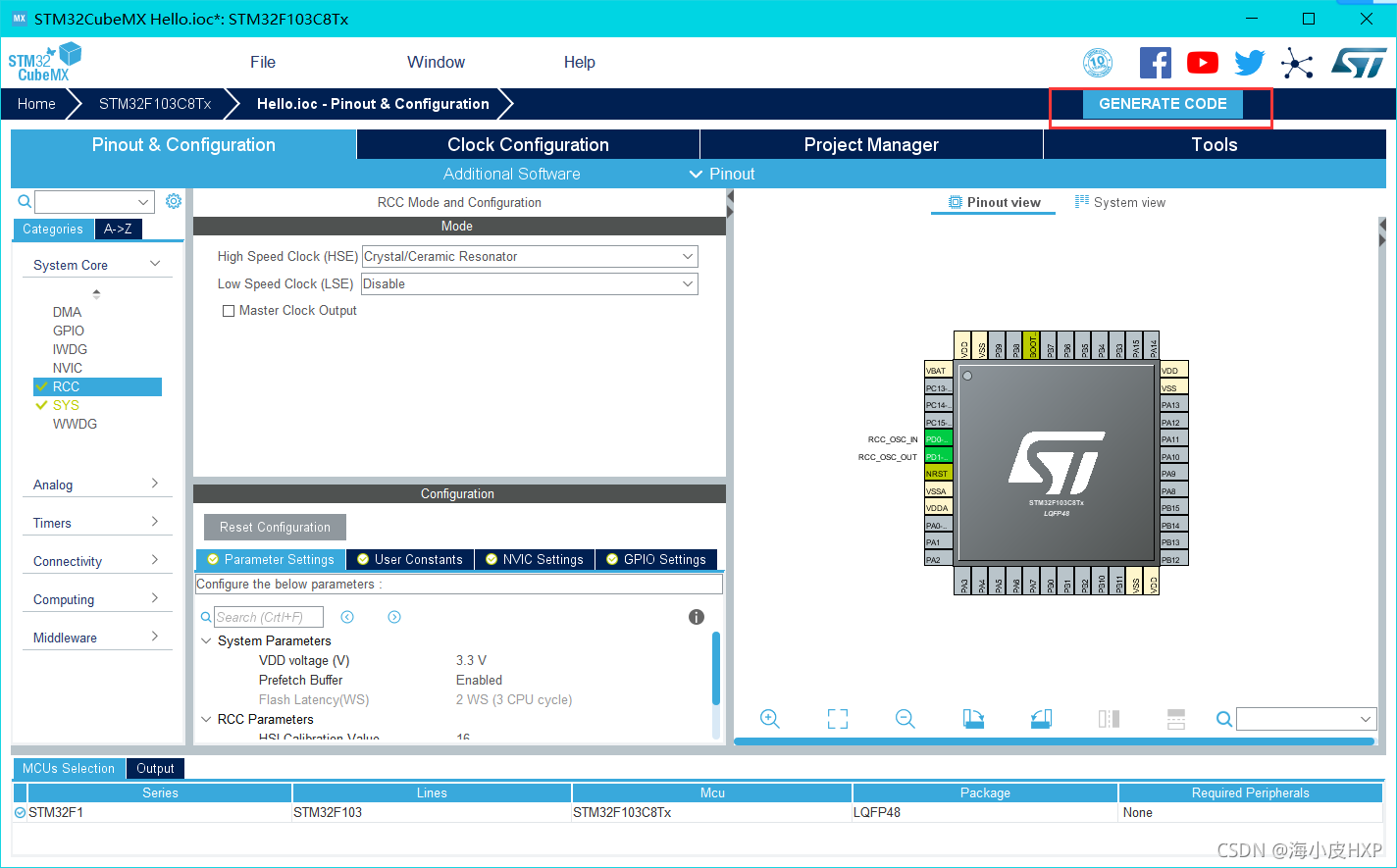Open the File menu
The width and height of the screenshot is (1397, 868).
[263, 62]
